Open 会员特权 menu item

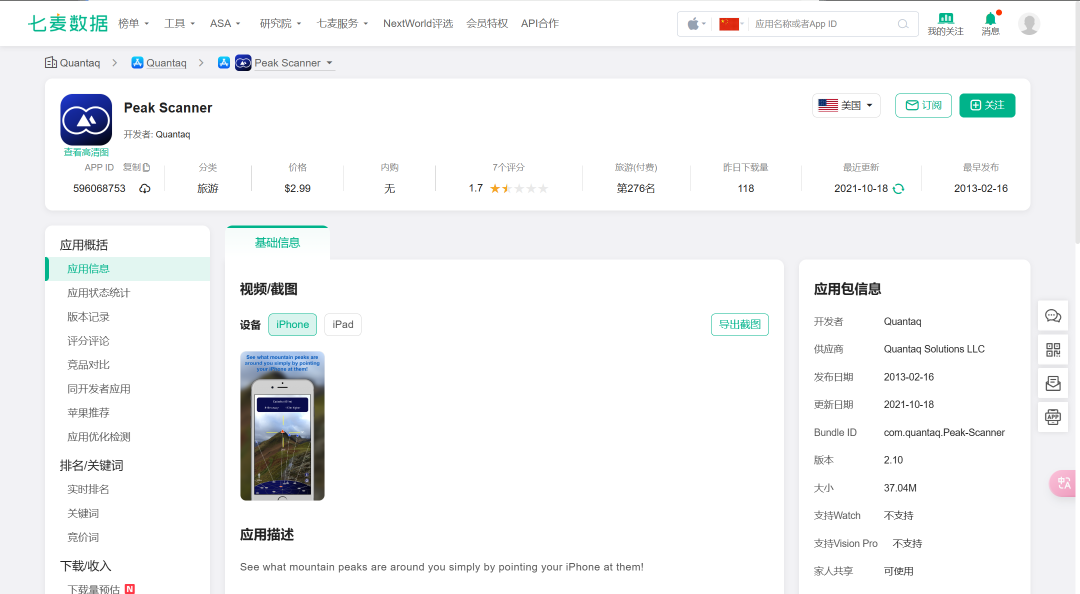click(487, 23)
